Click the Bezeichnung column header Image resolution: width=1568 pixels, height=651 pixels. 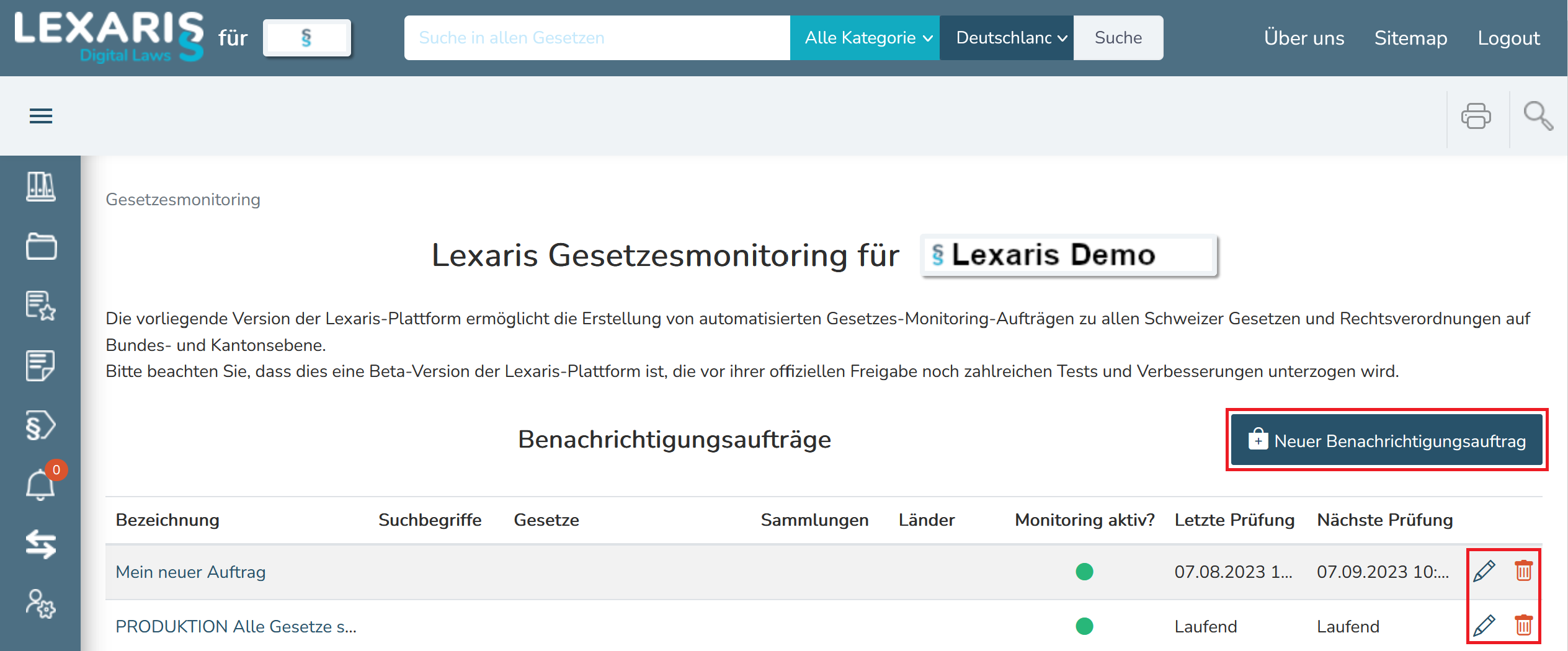pos(167,520)
